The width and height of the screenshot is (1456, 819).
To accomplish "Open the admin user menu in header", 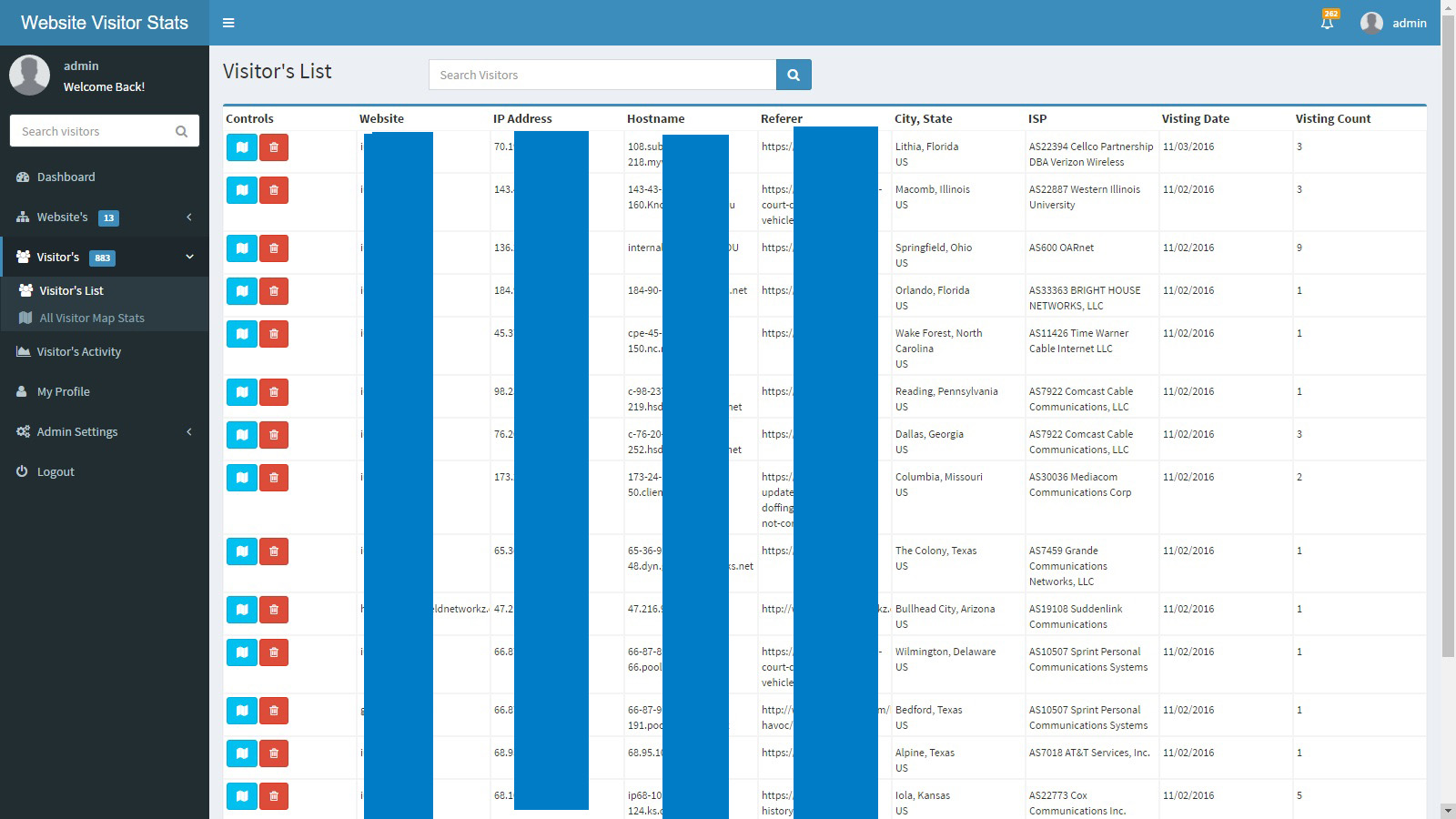I will (x=1393, y=23).
